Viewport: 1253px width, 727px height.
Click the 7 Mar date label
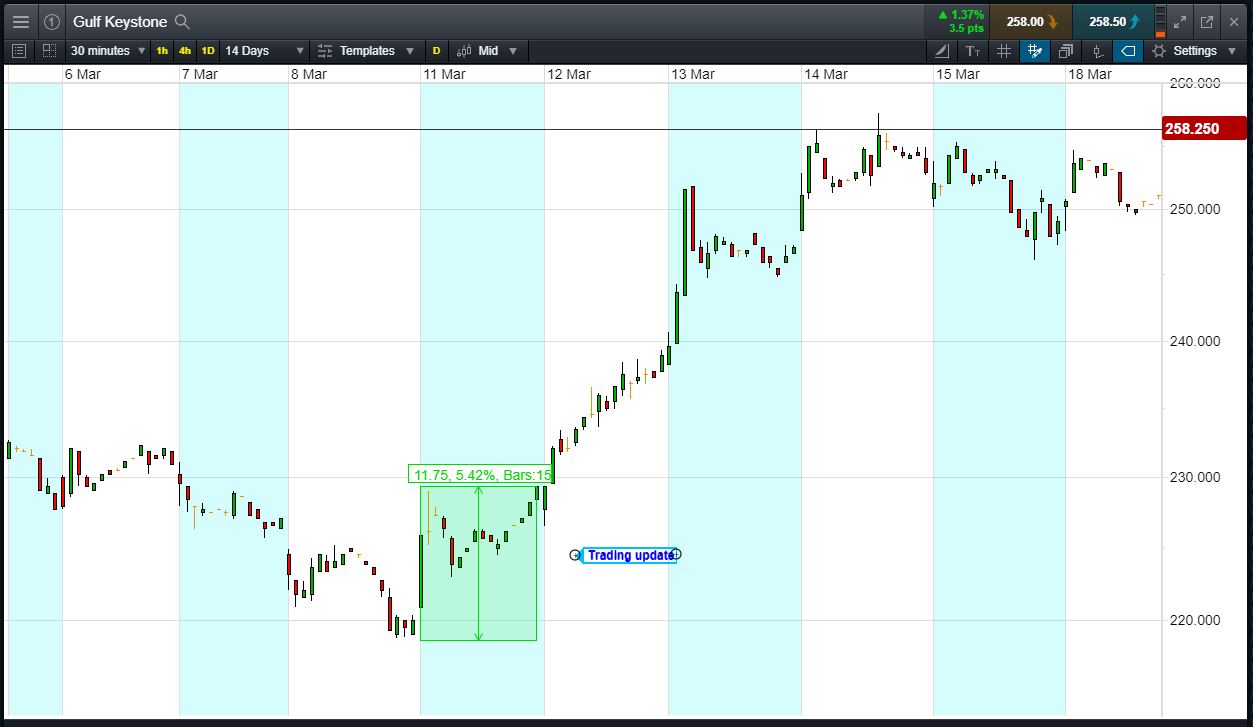pyautogui.click(x=200, y=74)
